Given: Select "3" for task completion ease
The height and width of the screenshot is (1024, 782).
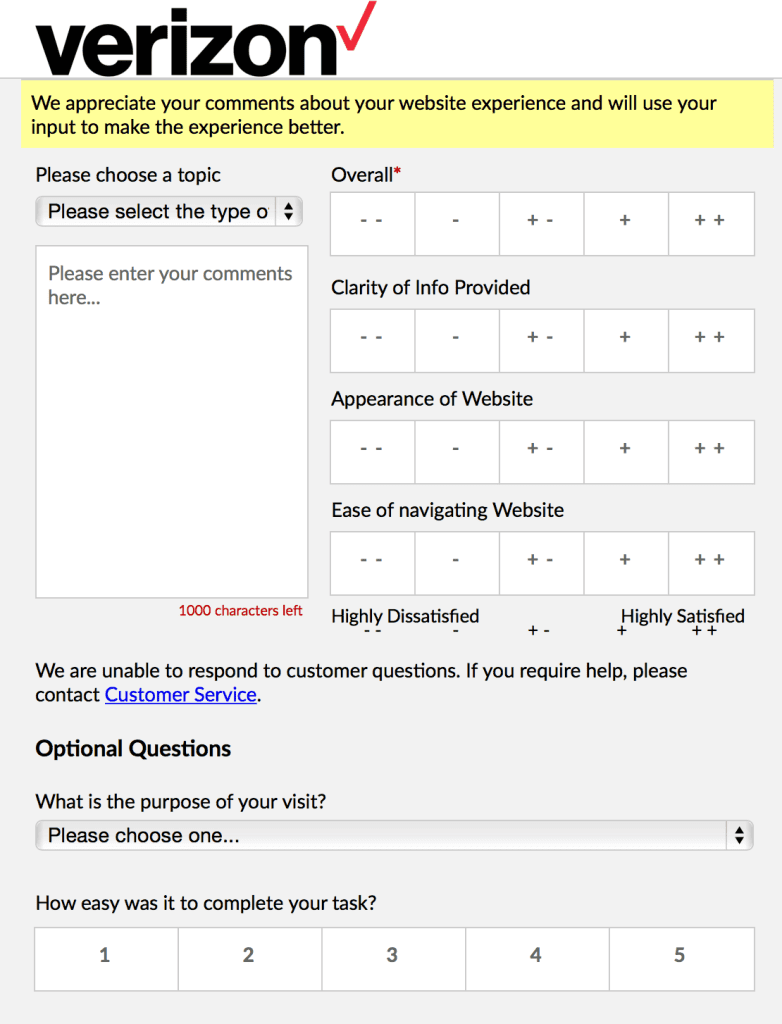Looking at the screenshot, I should pos(393,958).
